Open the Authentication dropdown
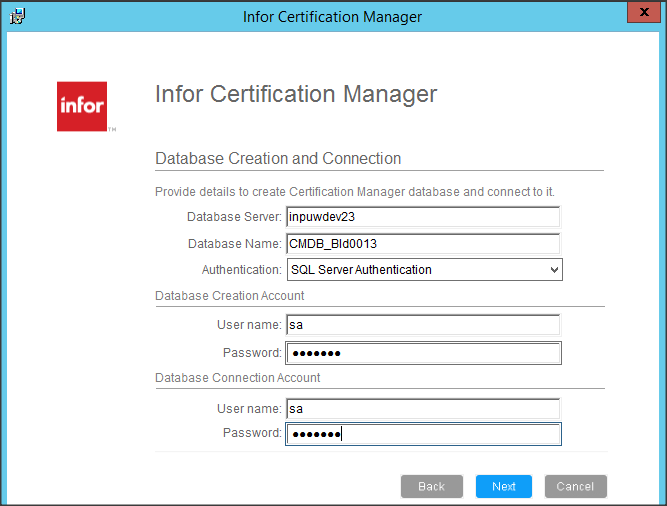This screenshot has width=667, height=506. click(425, 270)
